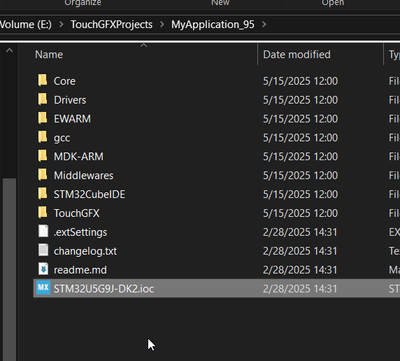Click the Middlewares folder icon
Viewport: 400px width, 361px height.
coord(42,175)
